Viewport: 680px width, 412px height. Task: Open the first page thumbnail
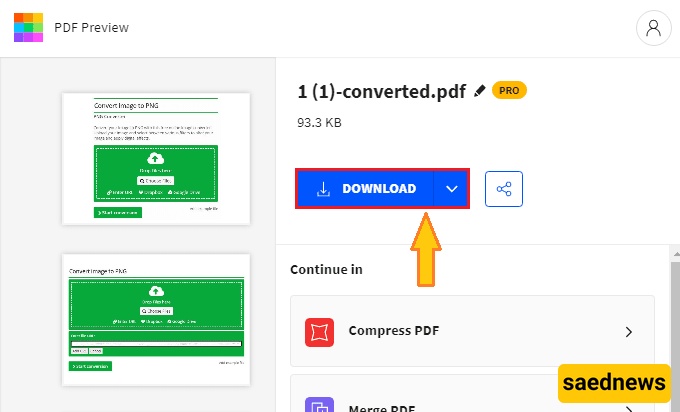tap(157, 158)
